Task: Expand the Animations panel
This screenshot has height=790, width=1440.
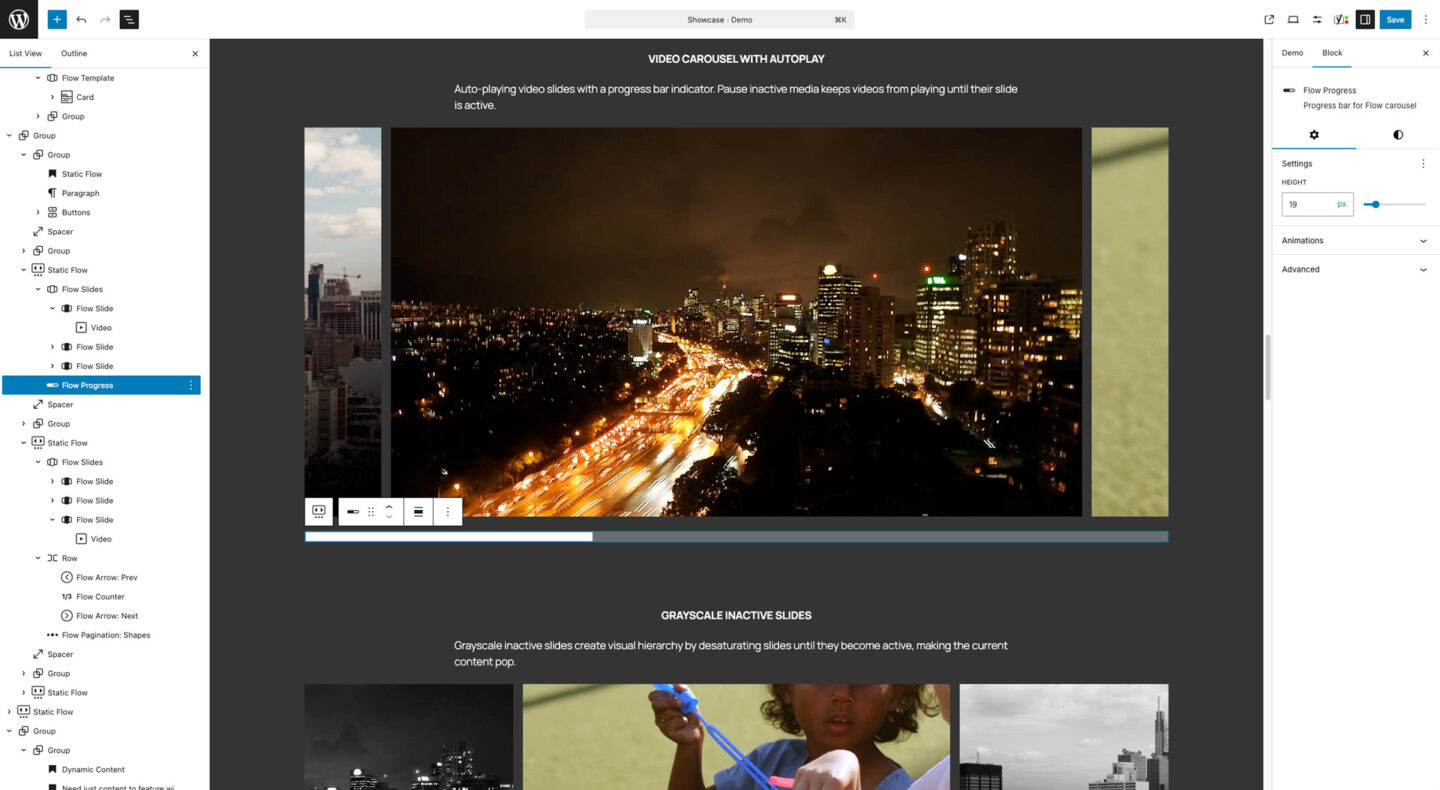Action: click(1355, 241)
